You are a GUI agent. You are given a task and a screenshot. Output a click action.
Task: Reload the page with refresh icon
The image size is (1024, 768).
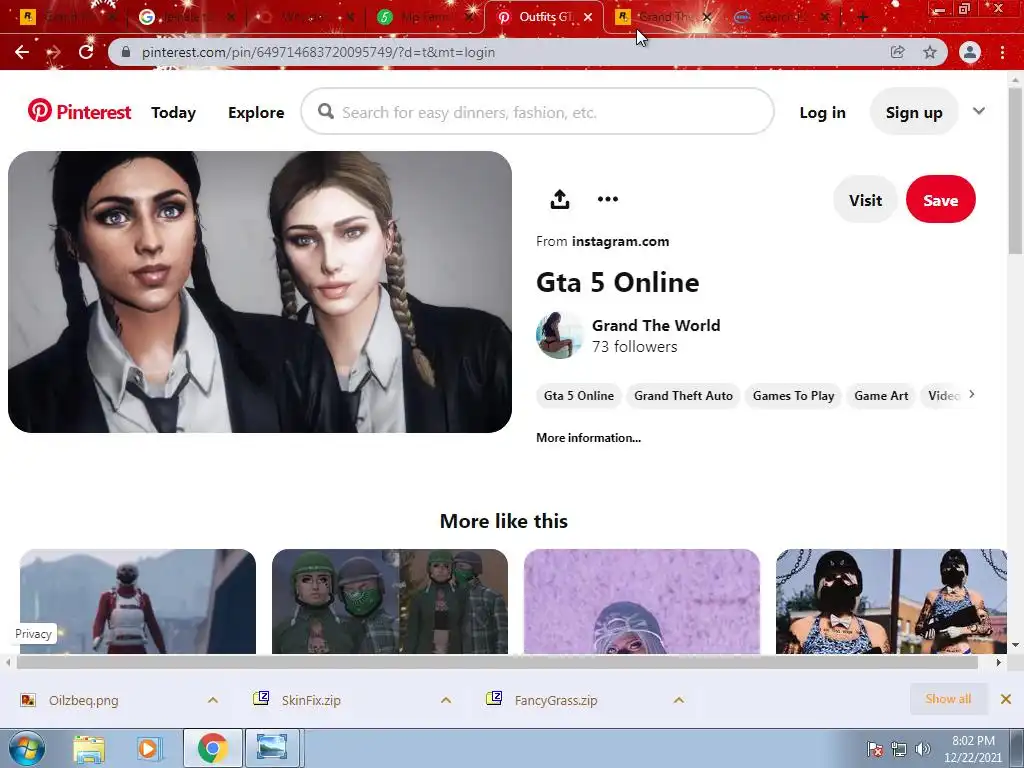[86, 52]
